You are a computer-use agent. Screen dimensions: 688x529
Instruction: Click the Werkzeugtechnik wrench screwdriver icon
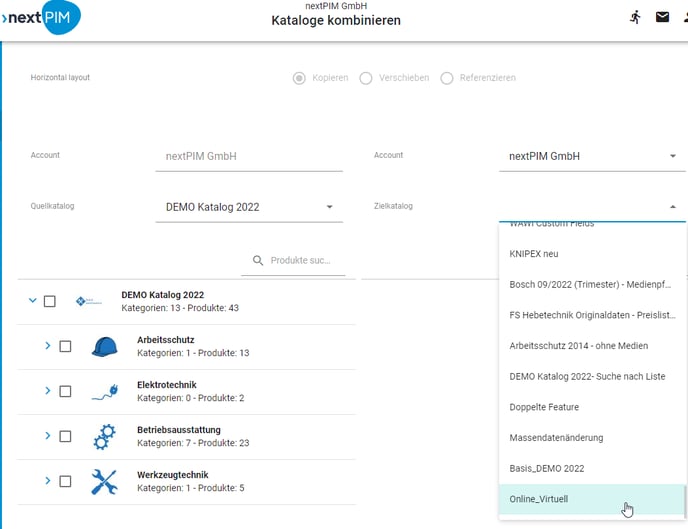click(104, 482)
